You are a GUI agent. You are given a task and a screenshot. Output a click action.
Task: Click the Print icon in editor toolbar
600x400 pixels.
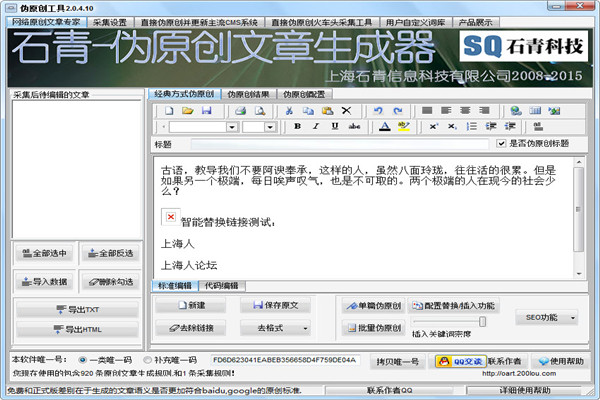242,111
